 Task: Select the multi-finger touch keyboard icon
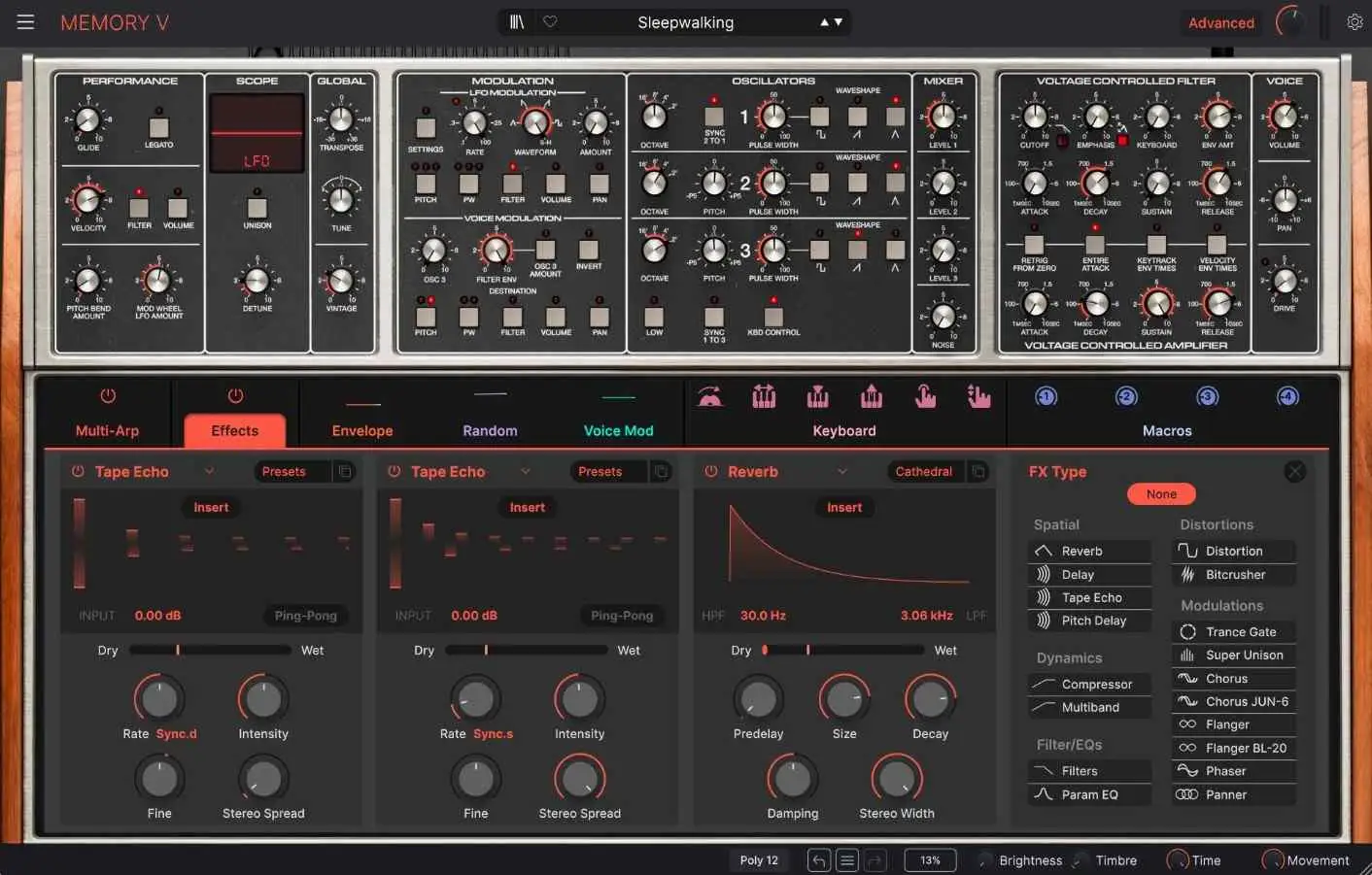click(x=978, y=396)
